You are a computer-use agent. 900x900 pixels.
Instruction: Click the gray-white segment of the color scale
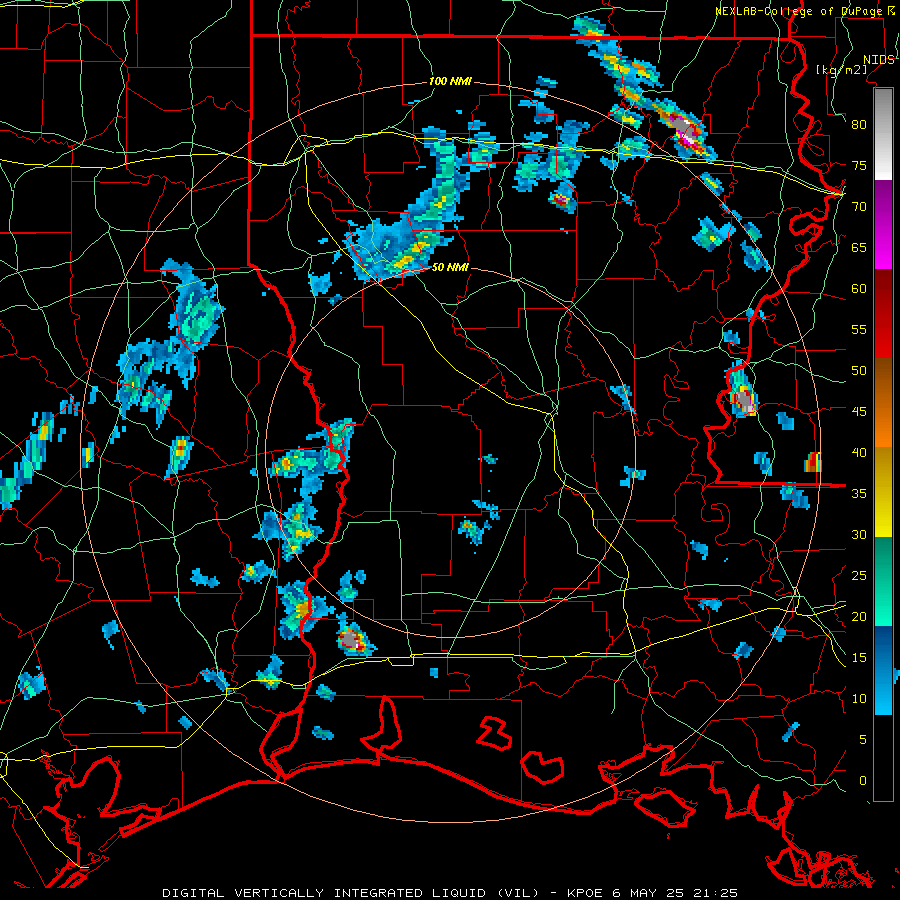point(883,134)
